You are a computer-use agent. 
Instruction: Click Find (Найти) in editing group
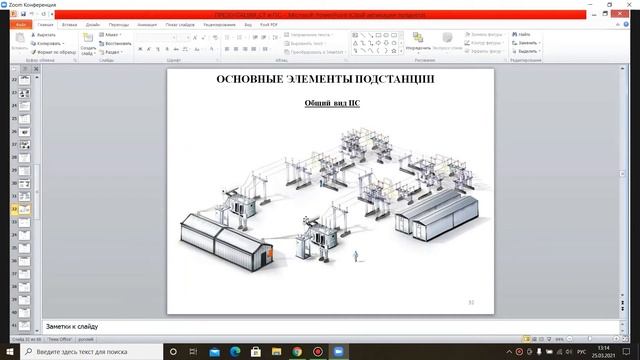521,35
